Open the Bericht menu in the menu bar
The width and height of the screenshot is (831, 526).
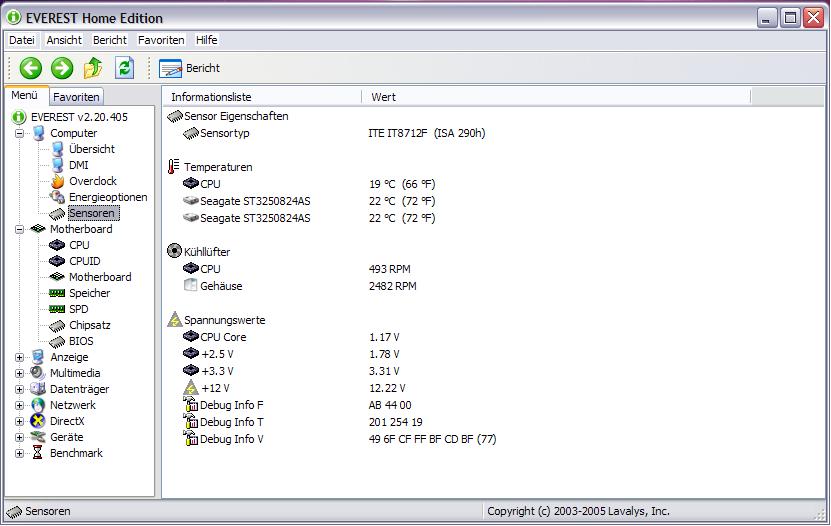(x=110, y=40)
